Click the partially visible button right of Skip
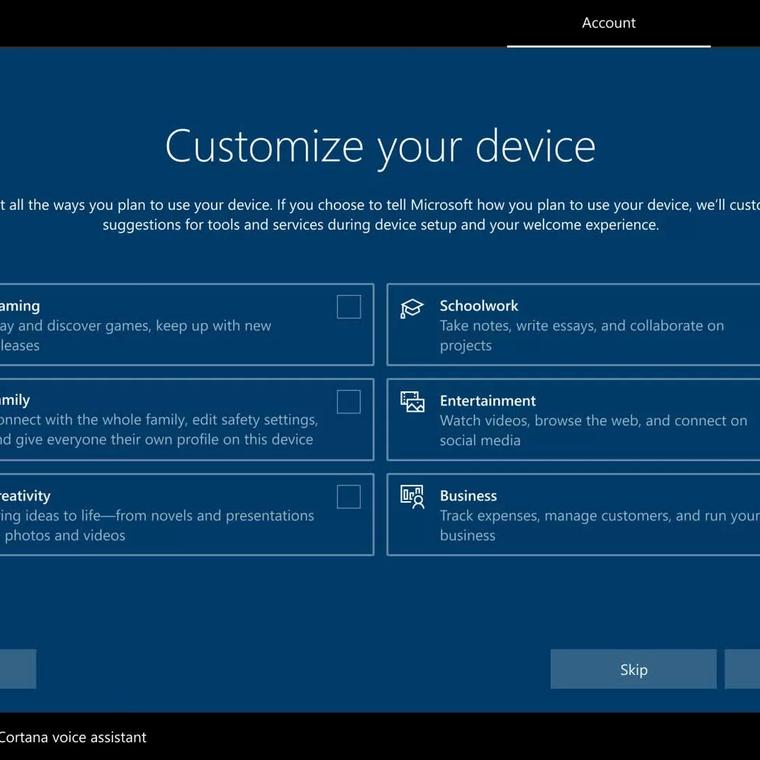 [743, 669]
